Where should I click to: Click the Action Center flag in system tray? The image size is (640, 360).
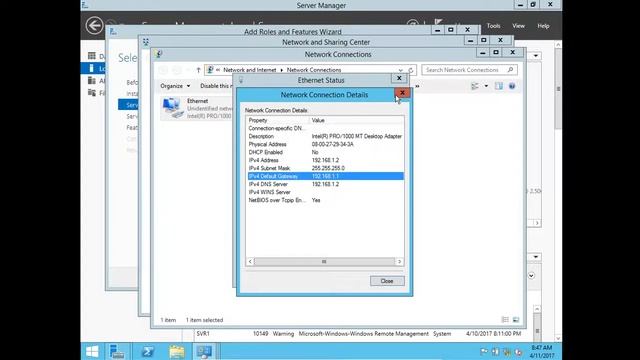(484, 351)
